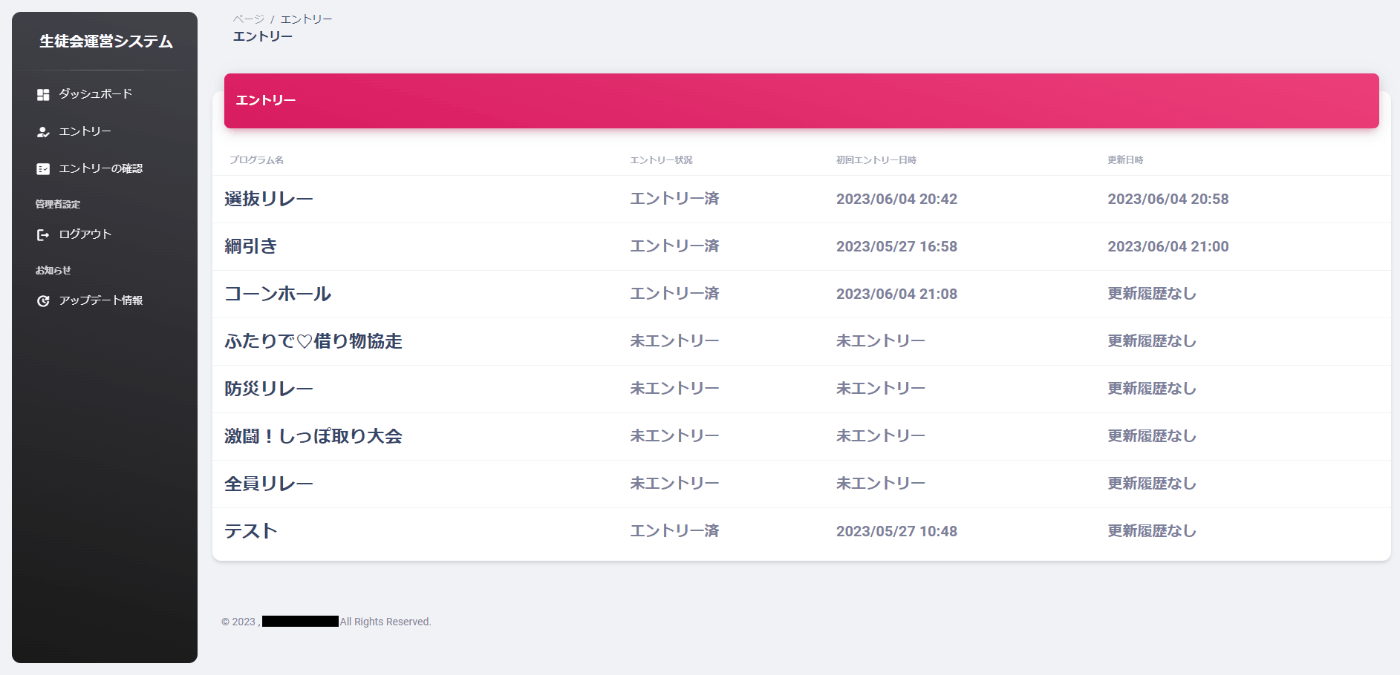The width and height of the screenshot is (1400, 675).
Task: Open エントリー in the sidebar
Action: pyautogui.click(x=85, y=131)
